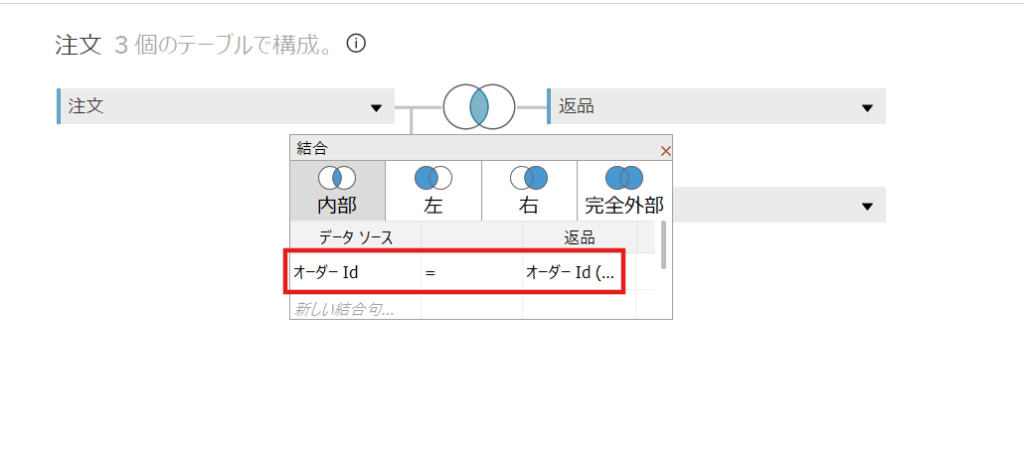Open the join Venn icon between 注文 and 返品
1024x454 pixels.
[479, 106]
